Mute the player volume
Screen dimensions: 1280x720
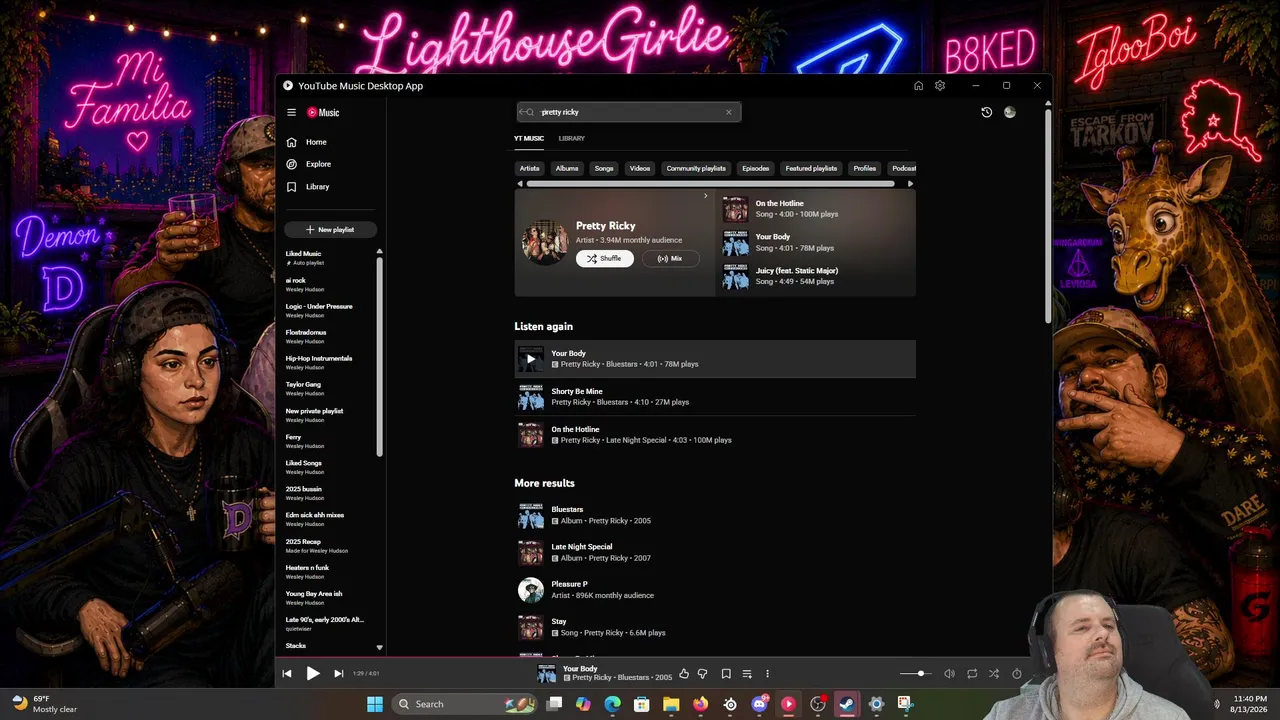(x=949, y=674)
